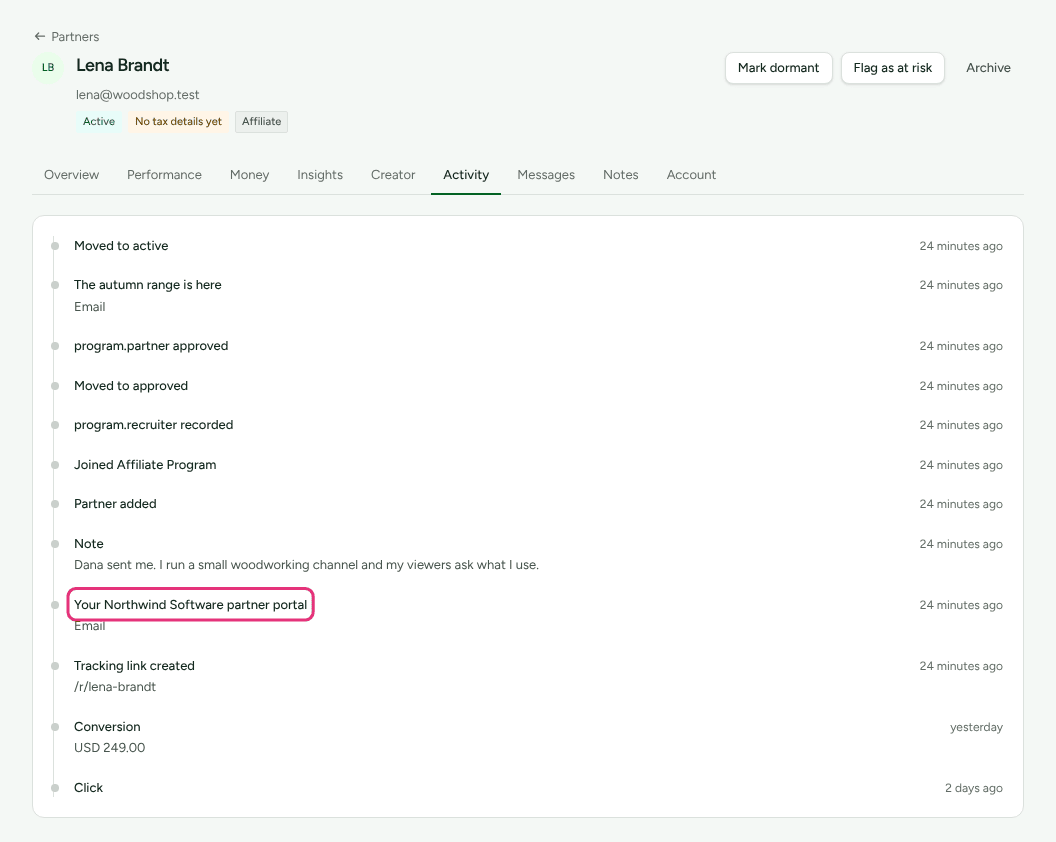1056x842 pixels.
Task: Open the Creator tab
Action: pos(393,174)
